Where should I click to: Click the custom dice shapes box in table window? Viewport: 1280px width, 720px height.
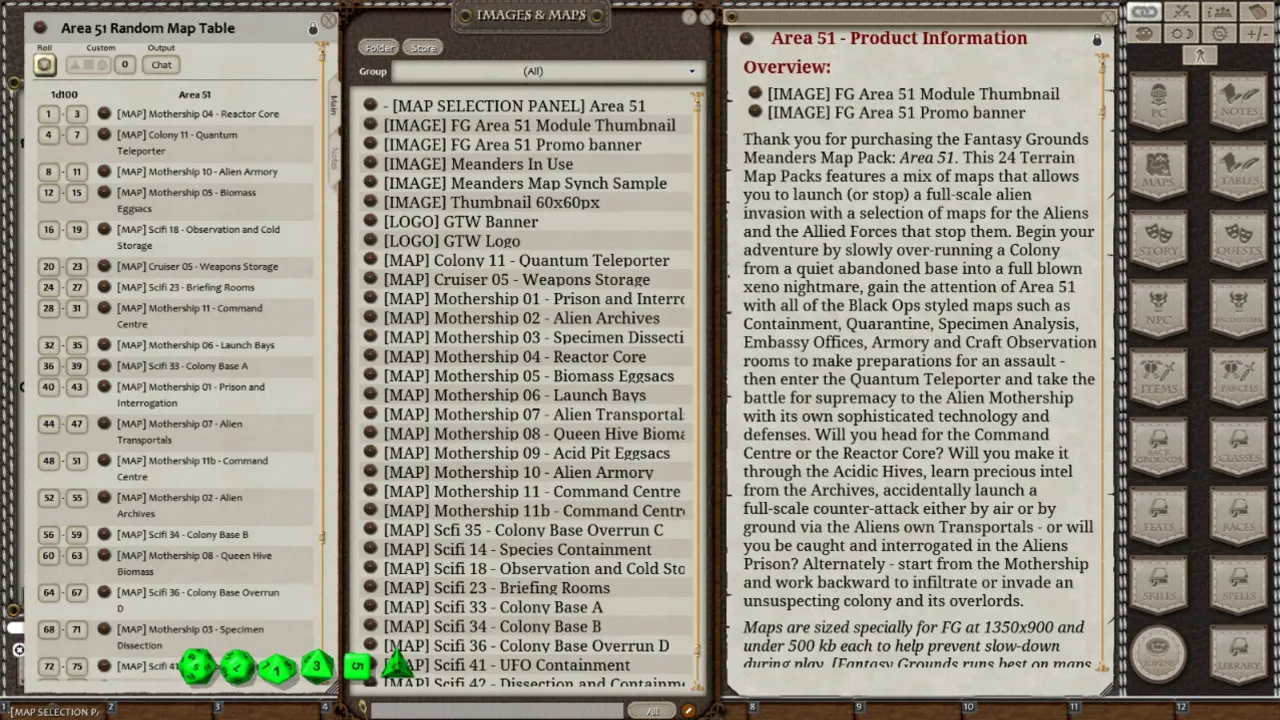[88, 65]
